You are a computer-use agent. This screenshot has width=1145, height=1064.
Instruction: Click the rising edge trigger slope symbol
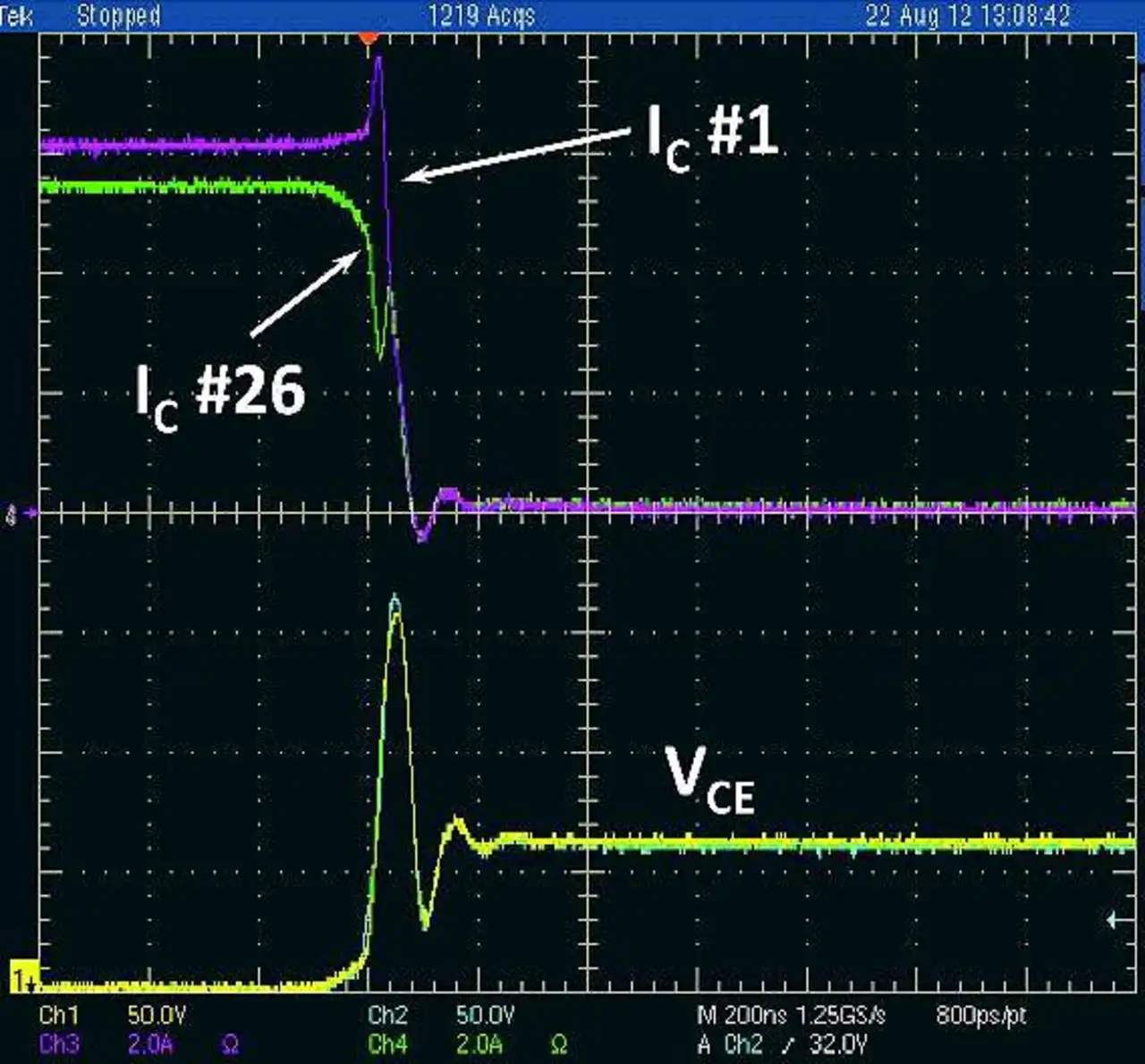[788, 1044]
